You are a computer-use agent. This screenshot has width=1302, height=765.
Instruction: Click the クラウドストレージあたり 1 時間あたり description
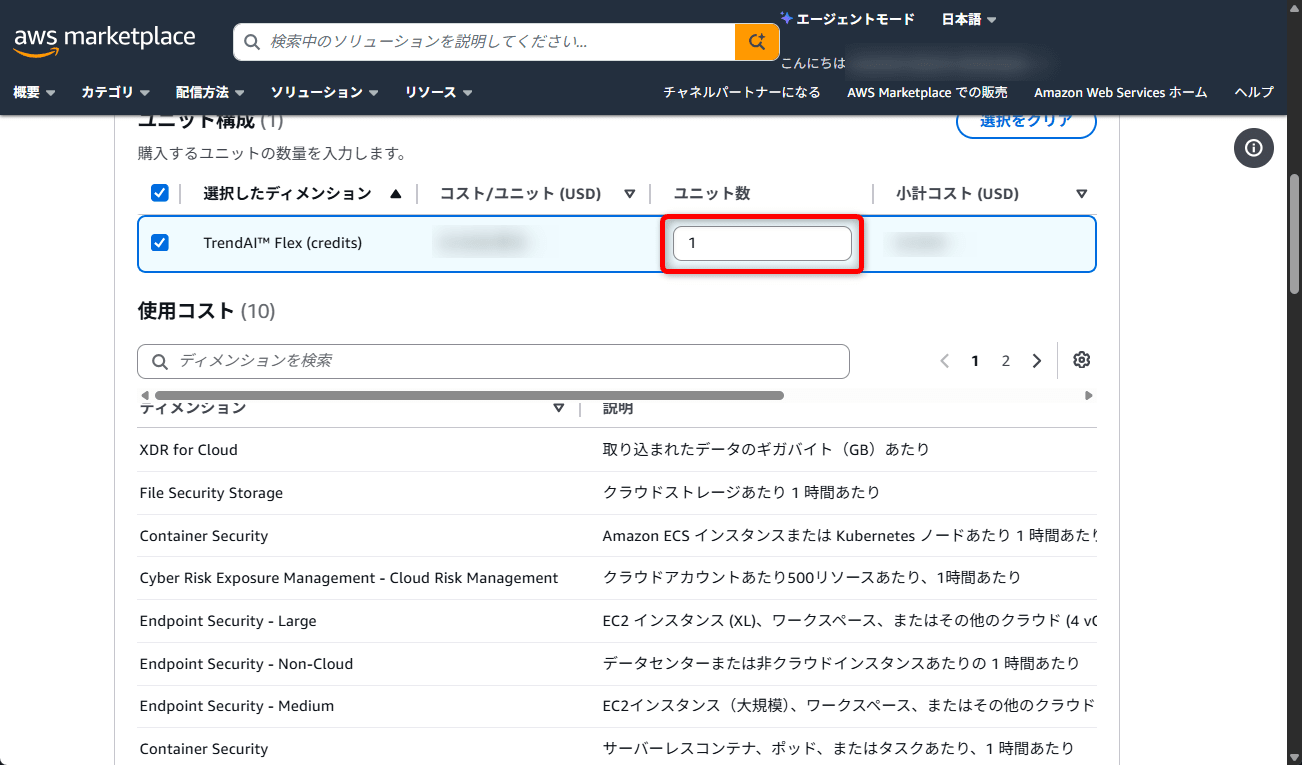click(742, 493)
